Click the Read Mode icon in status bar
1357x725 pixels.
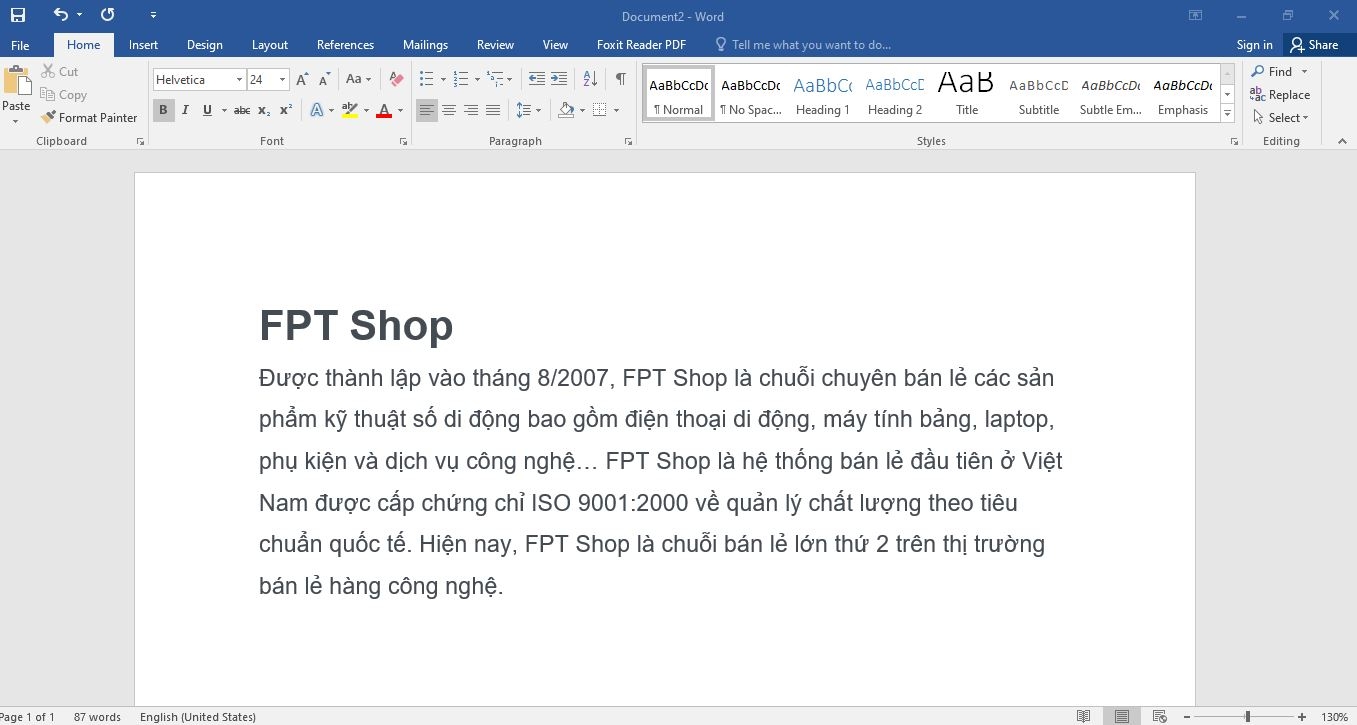click(x=1083, y=716)
